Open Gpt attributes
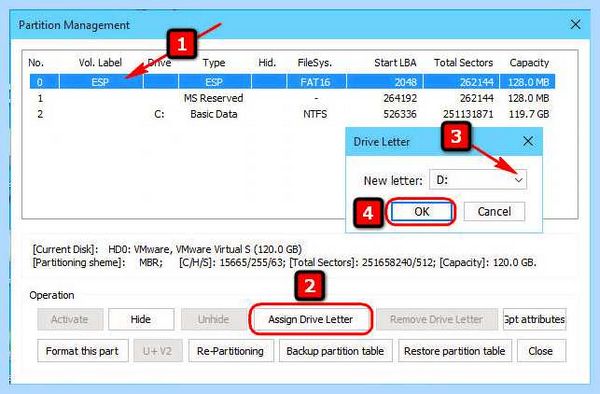Image resolution: width=600 pixels, height=394 pixels. [535, 319]
